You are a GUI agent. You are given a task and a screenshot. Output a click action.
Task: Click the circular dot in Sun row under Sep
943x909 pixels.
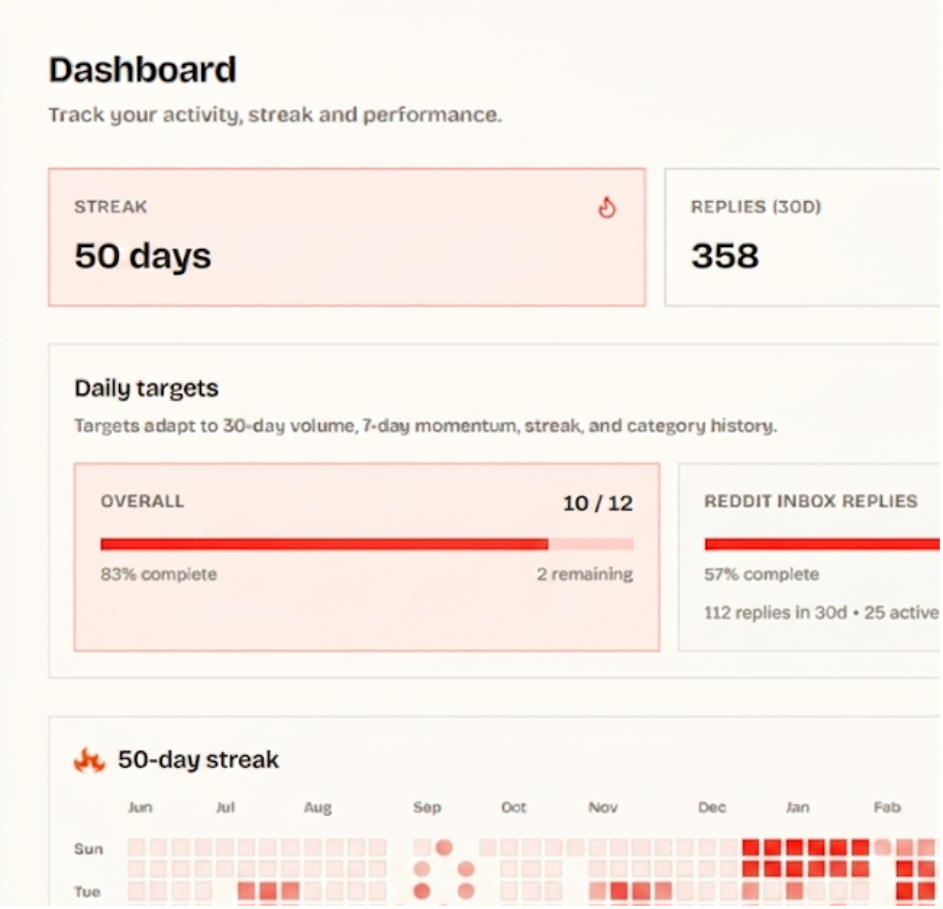pos(444,848)
